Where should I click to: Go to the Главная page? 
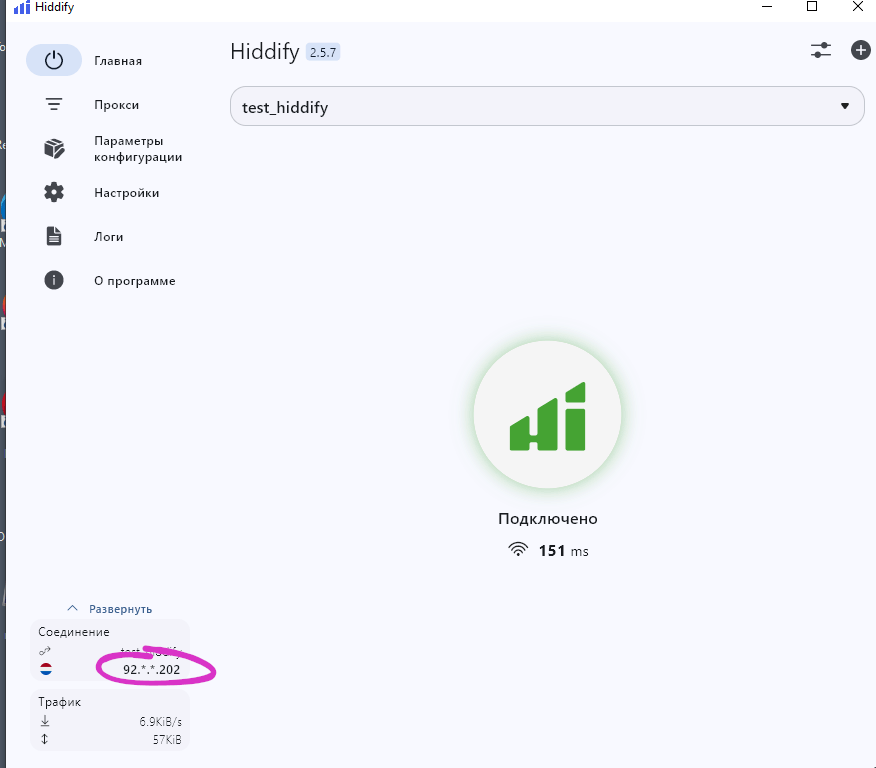[118, 61]
